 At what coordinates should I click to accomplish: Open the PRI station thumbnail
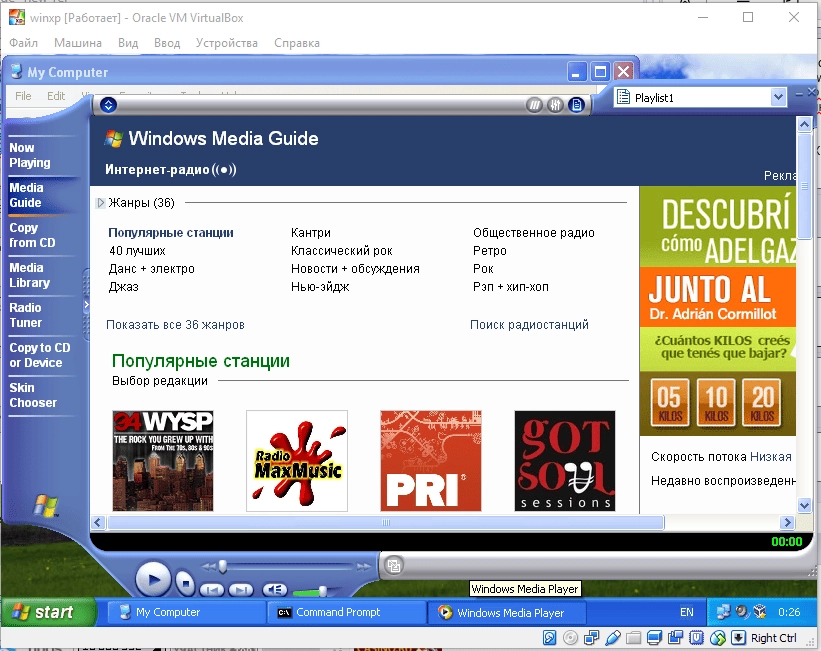431,461
